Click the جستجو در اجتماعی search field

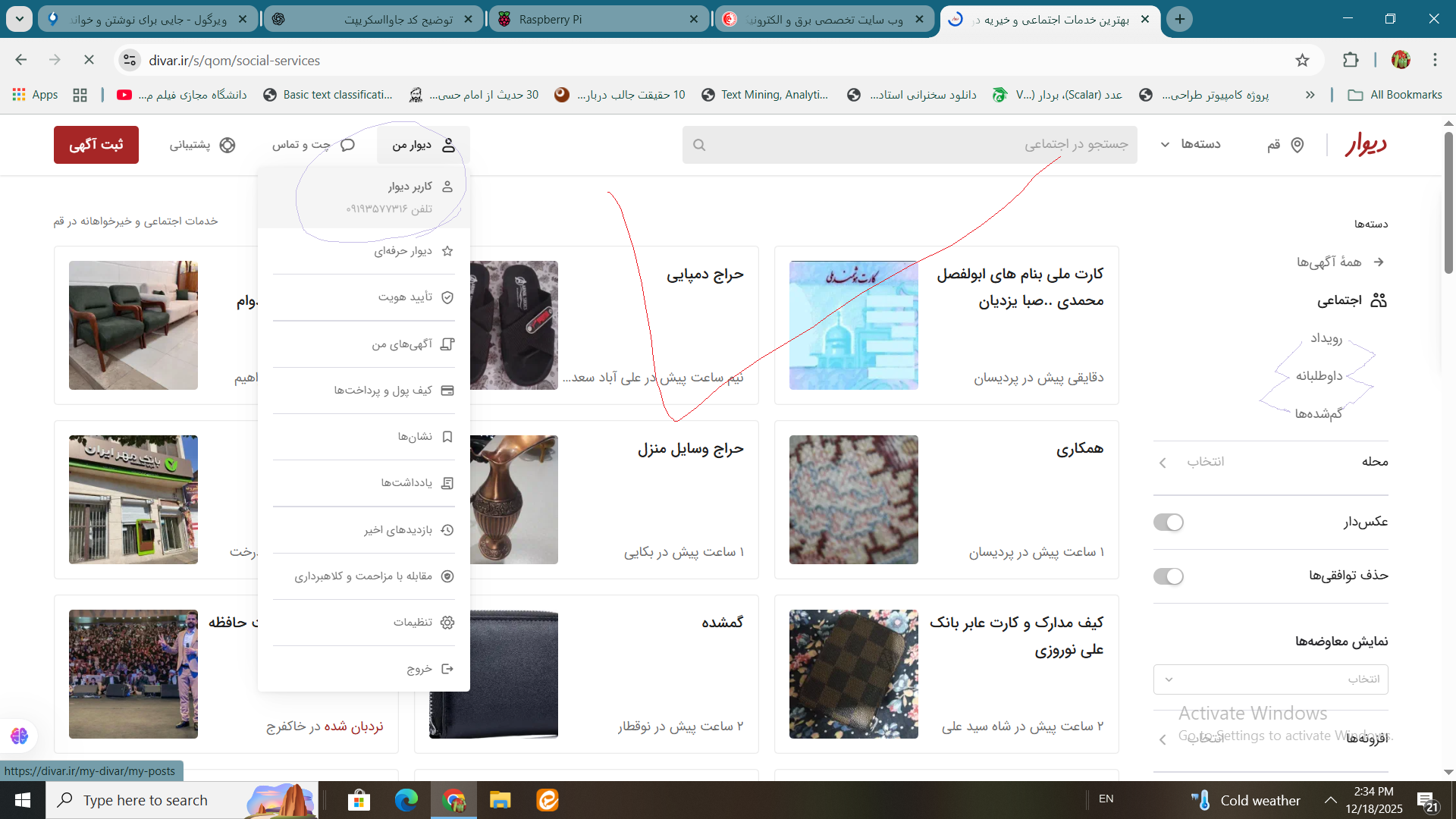coord(910,145)
